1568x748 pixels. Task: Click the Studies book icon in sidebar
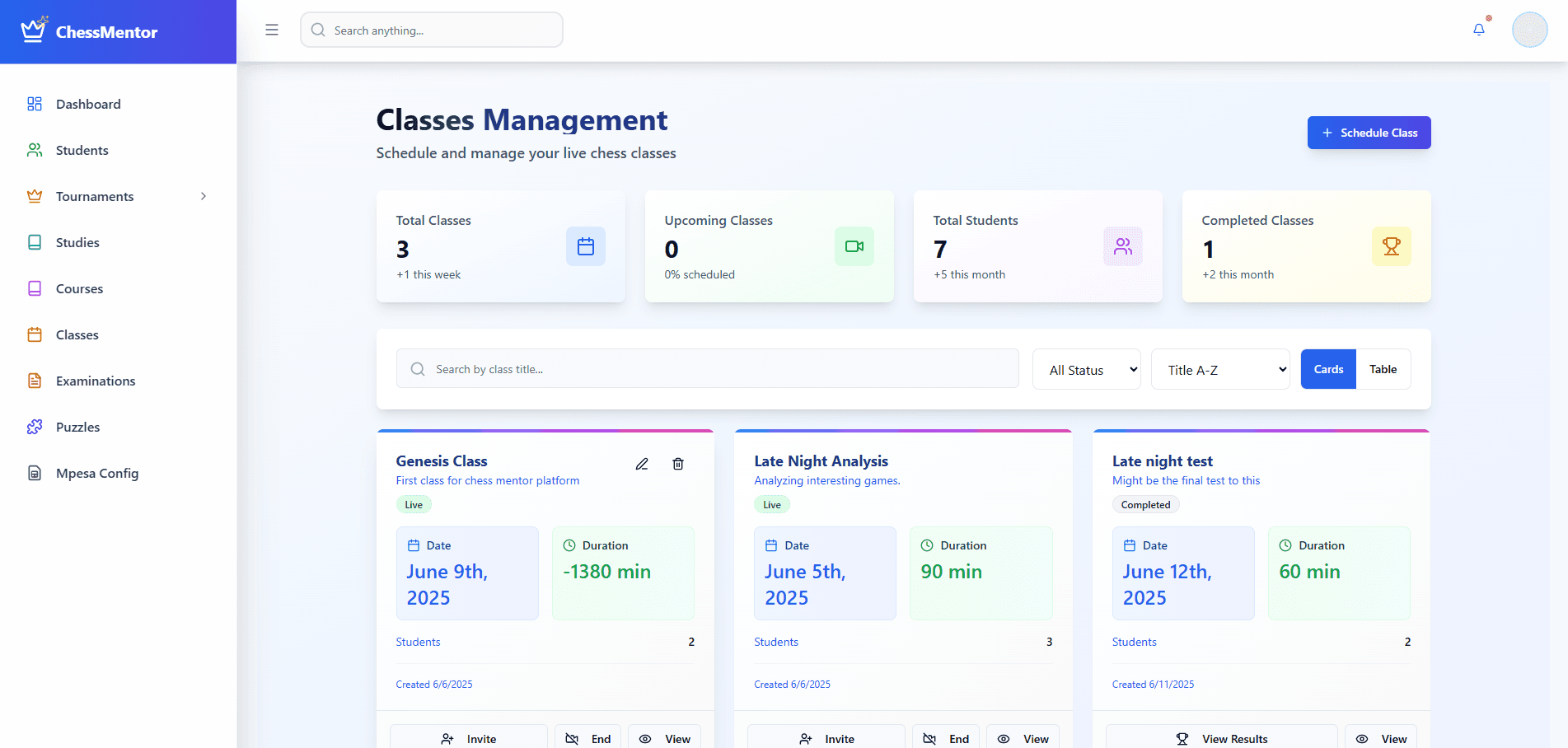click(x=35, y=242)
